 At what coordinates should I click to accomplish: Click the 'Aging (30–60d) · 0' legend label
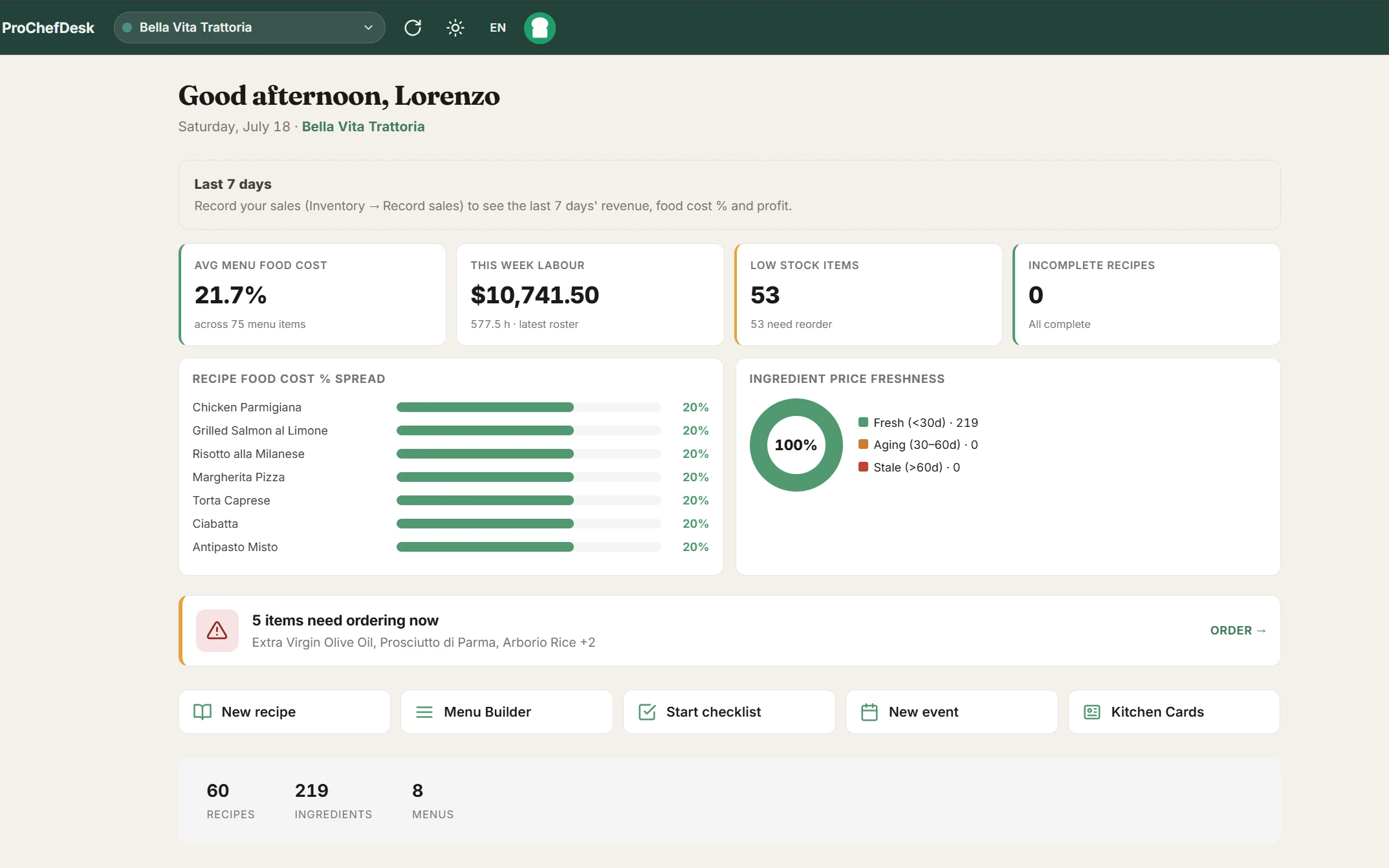coord(926,445)
